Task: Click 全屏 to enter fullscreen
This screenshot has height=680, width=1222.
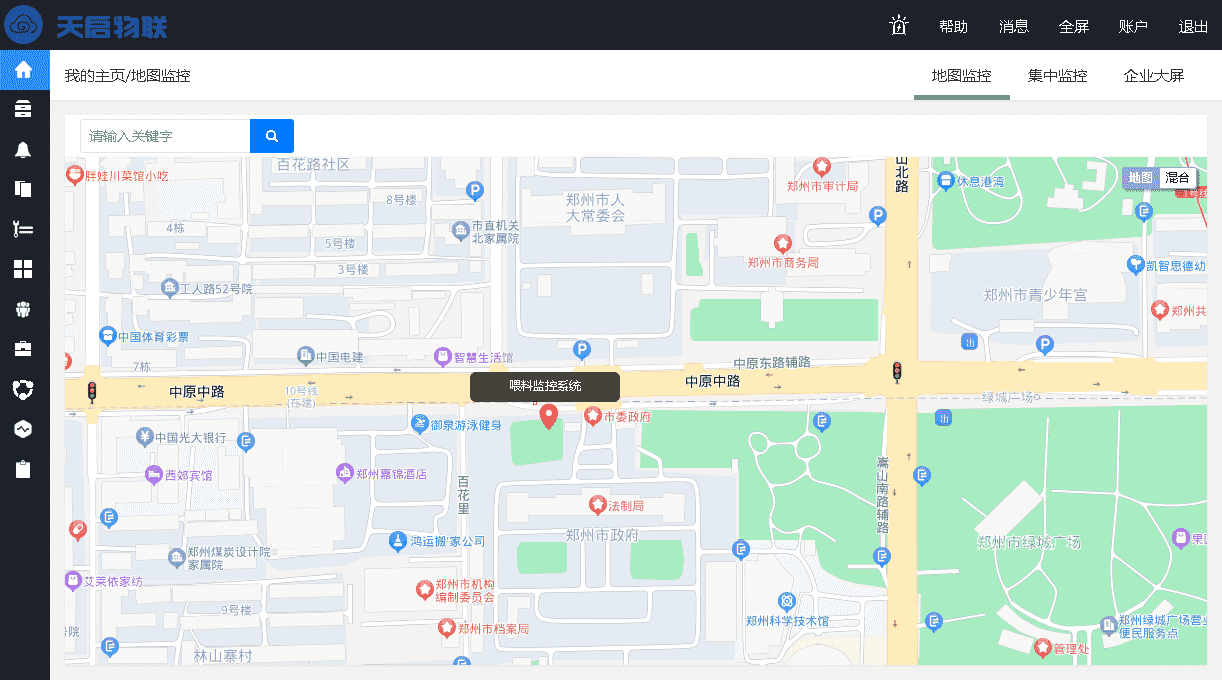Action: (x=1073, y=27)
